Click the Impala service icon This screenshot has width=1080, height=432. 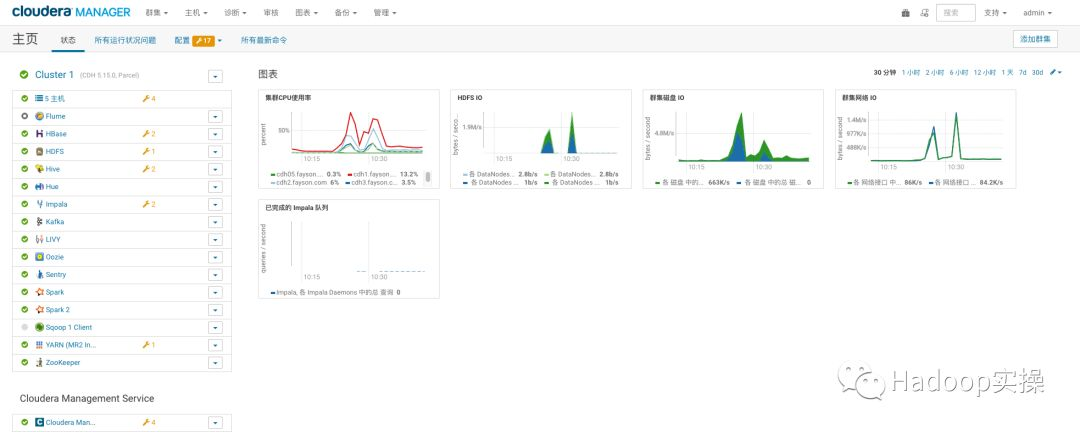40,204
